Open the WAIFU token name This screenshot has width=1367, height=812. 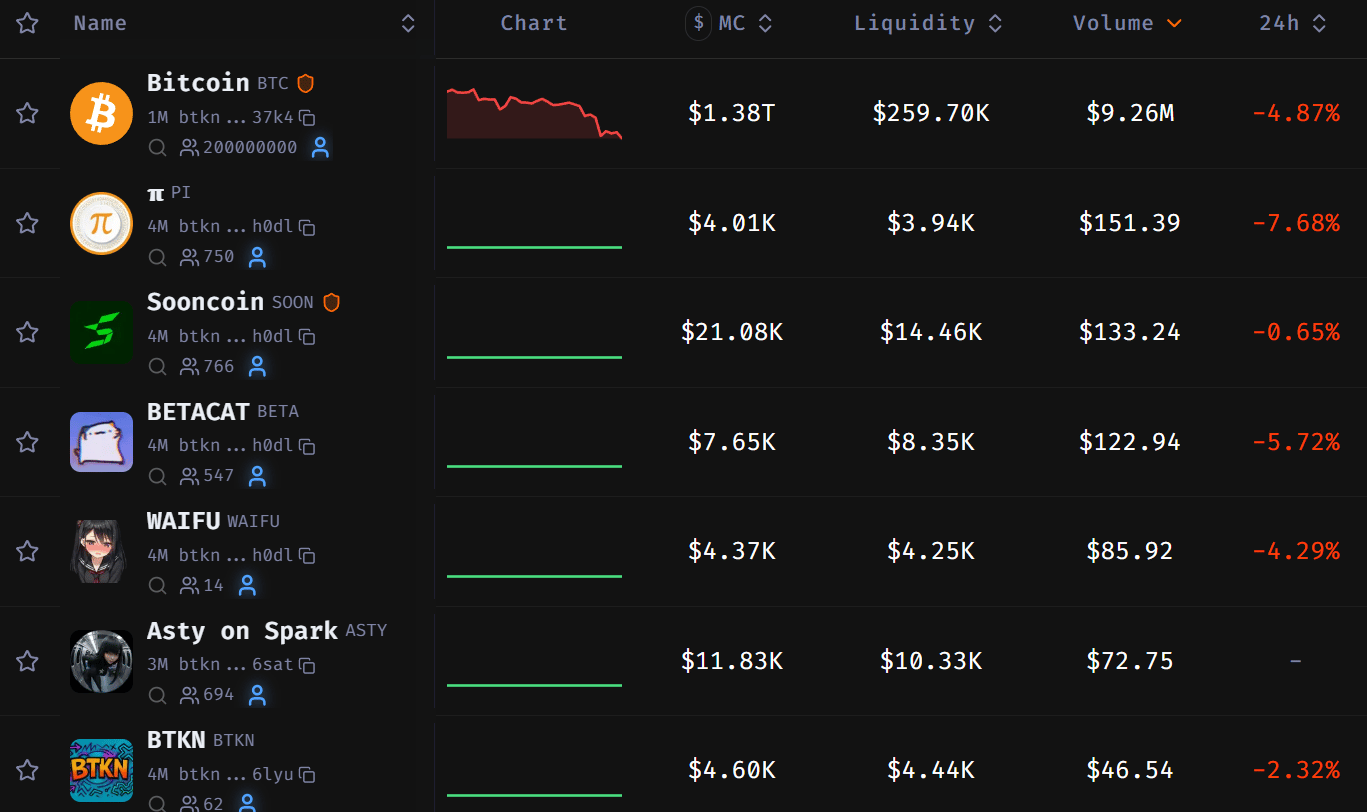pos(183,520)
